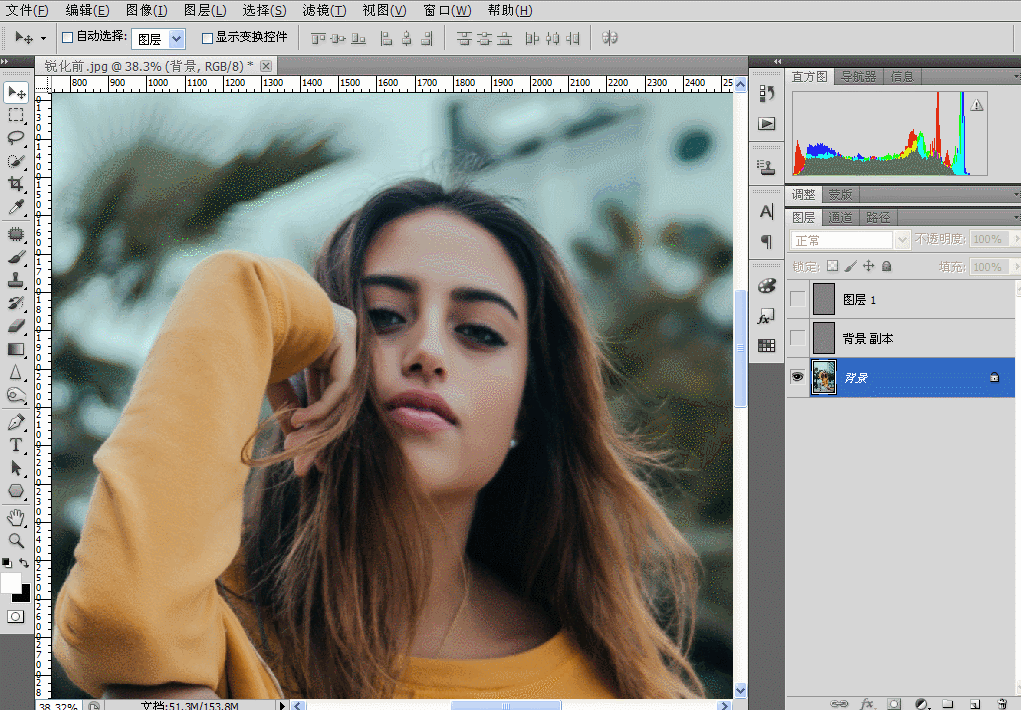
Task: Hide the 背景 layer eye icon
Action: [797, 377]
